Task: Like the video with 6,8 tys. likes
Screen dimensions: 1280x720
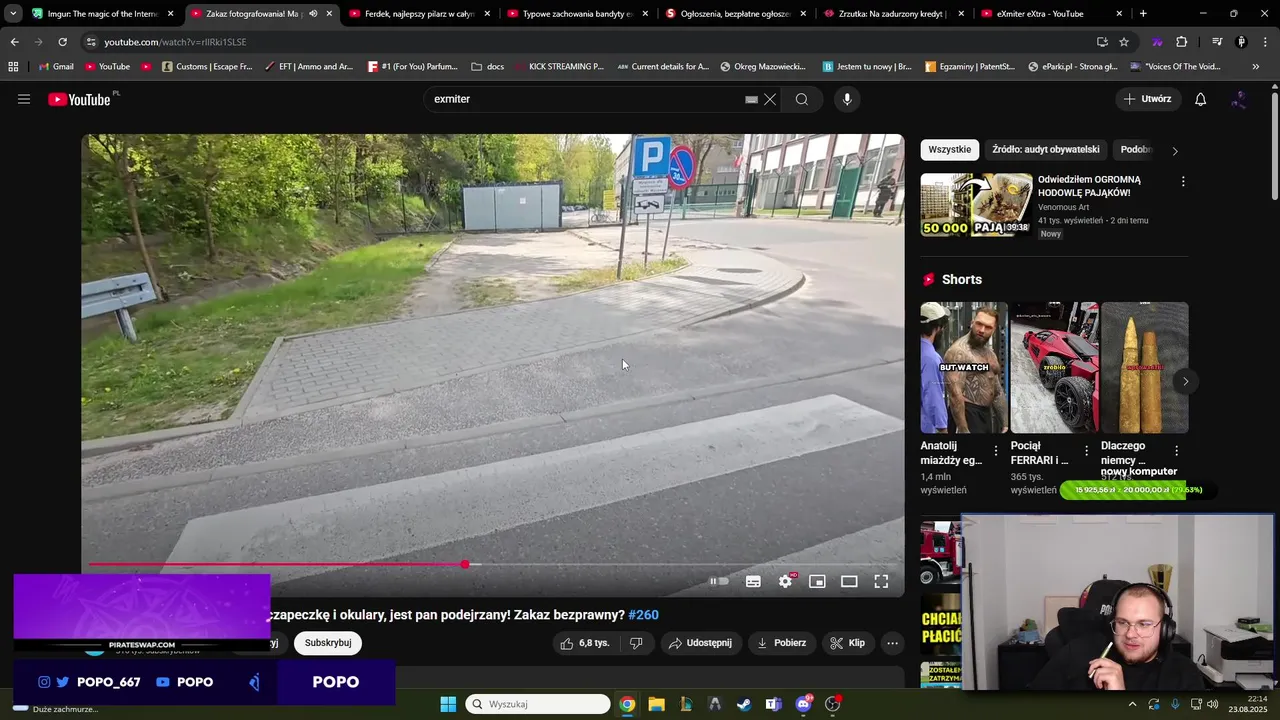Action: coord(585,643)
